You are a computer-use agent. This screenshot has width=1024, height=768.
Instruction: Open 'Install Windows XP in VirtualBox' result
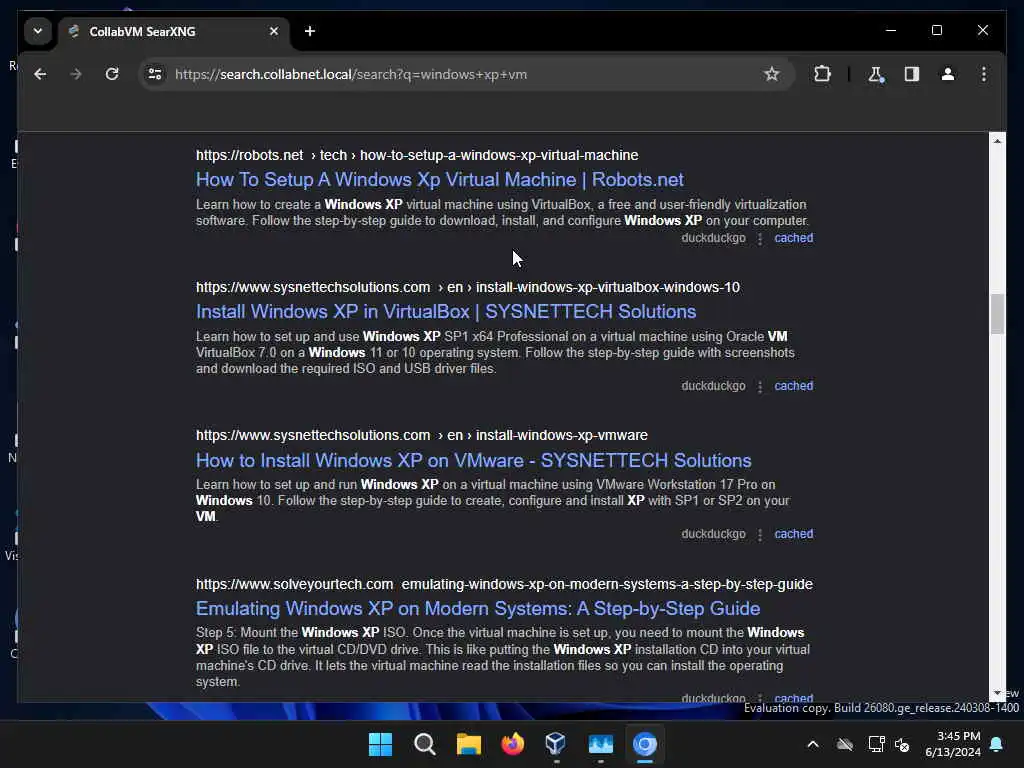pos(446,312)
